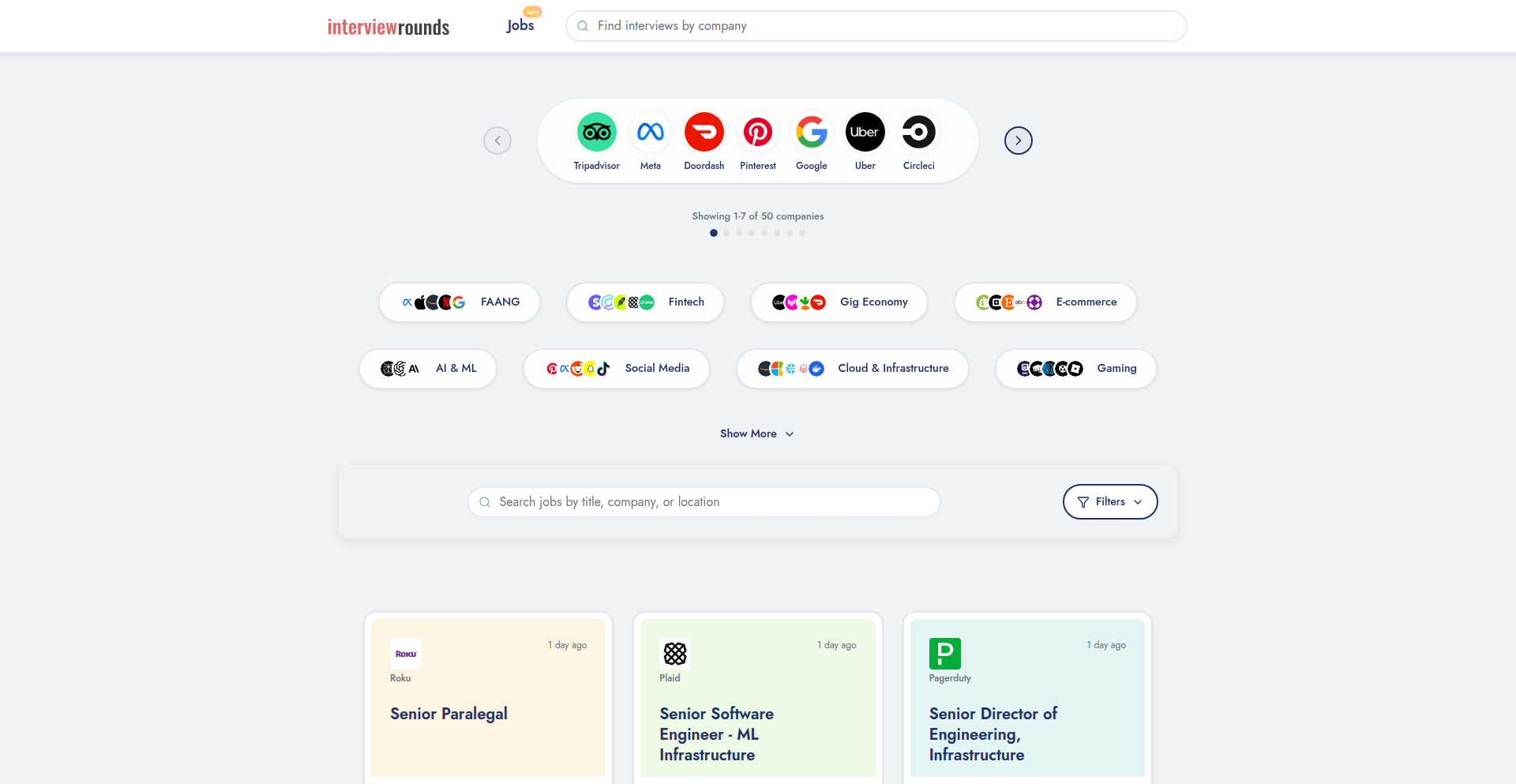Open the Jobs navigation tab
1516x784 pixels.
[520, 25]
